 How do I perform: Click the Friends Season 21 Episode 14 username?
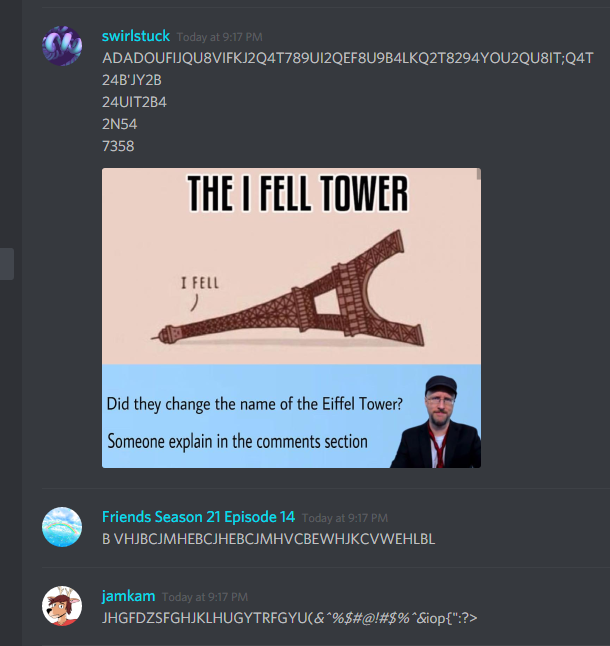(198, 517)
